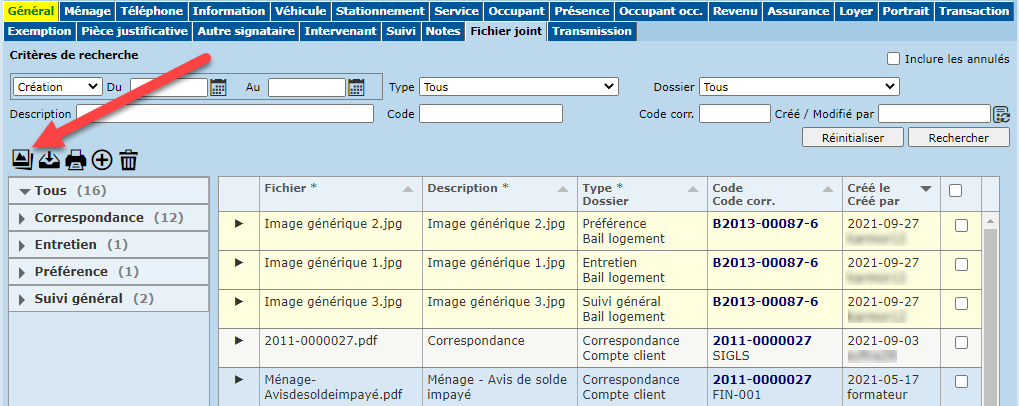Open the Type dropdown

pyautogui.click(x=518, y=87)
